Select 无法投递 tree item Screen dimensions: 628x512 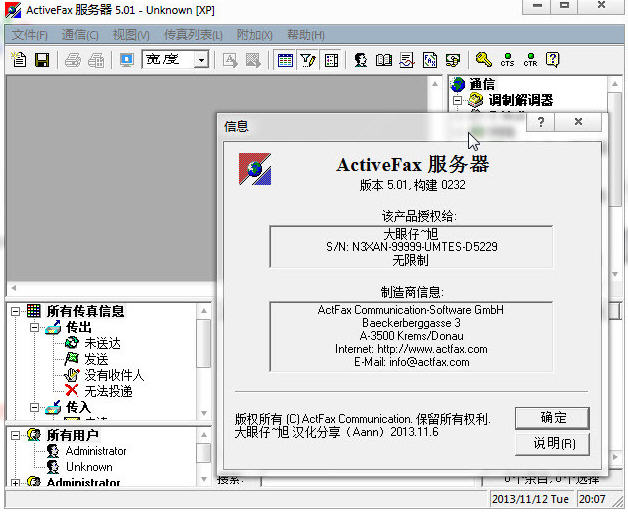[108, 391]
